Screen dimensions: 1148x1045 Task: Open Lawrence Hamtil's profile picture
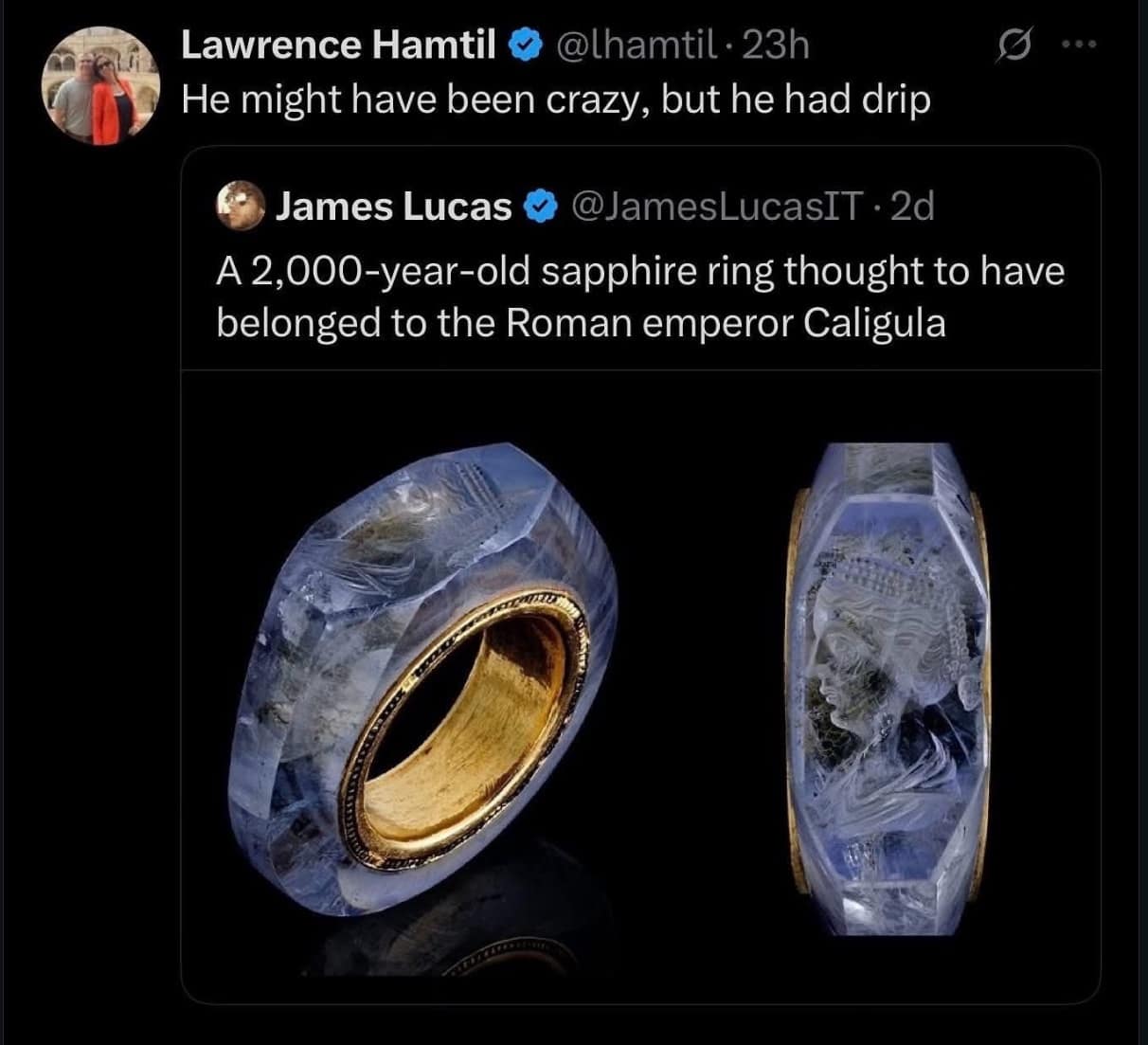(101, 85)
